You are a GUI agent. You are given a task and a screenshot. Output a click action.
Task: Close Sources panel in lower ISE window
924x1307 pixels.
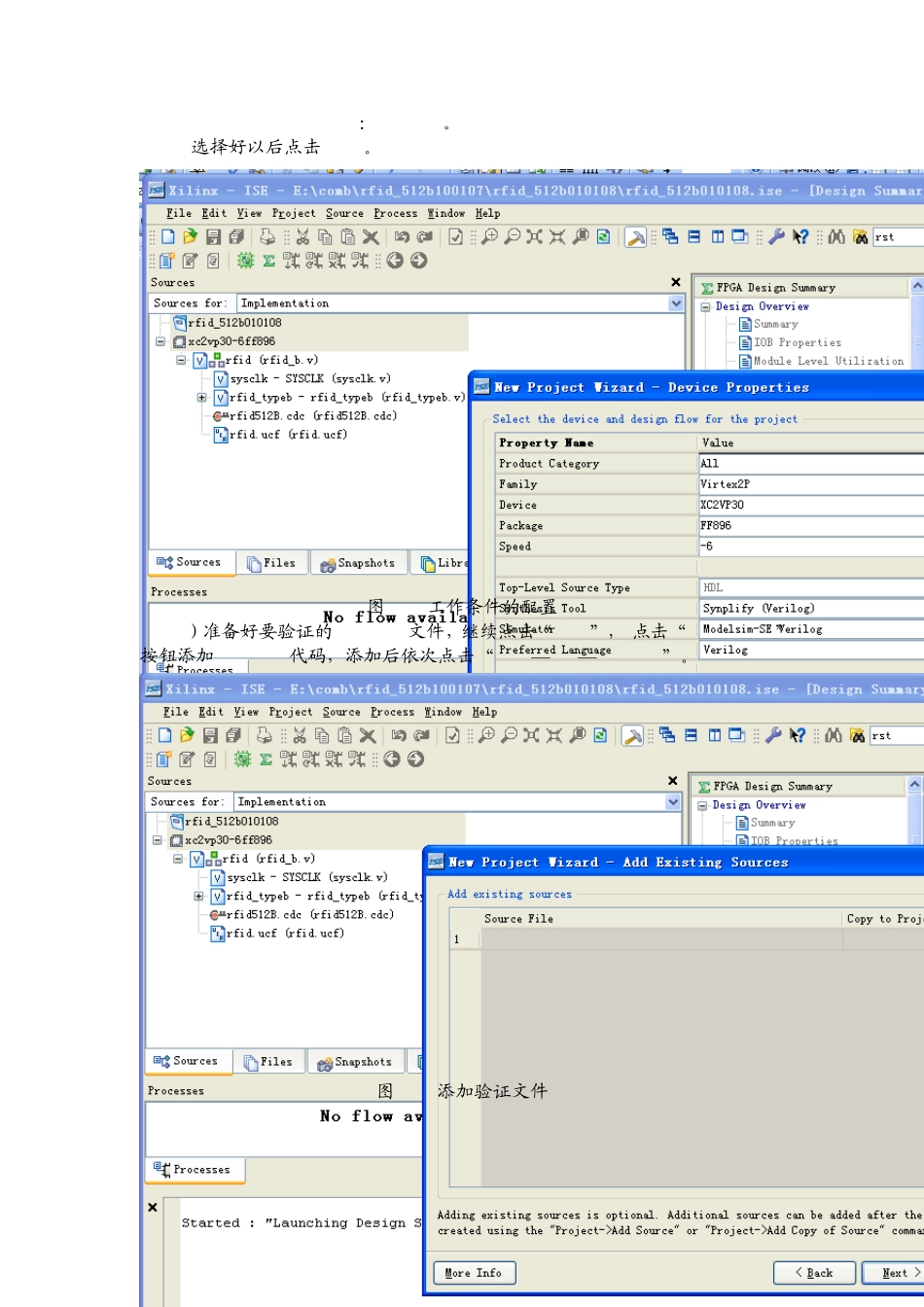(x=672, y=781)
